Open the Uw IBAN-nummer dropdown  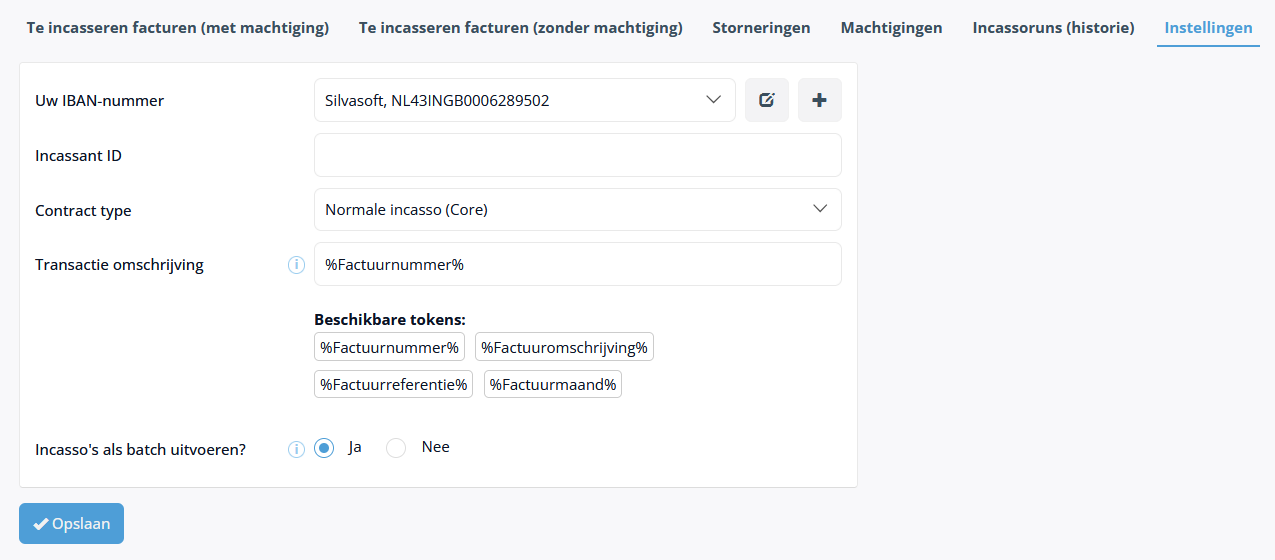pos(525,100)
